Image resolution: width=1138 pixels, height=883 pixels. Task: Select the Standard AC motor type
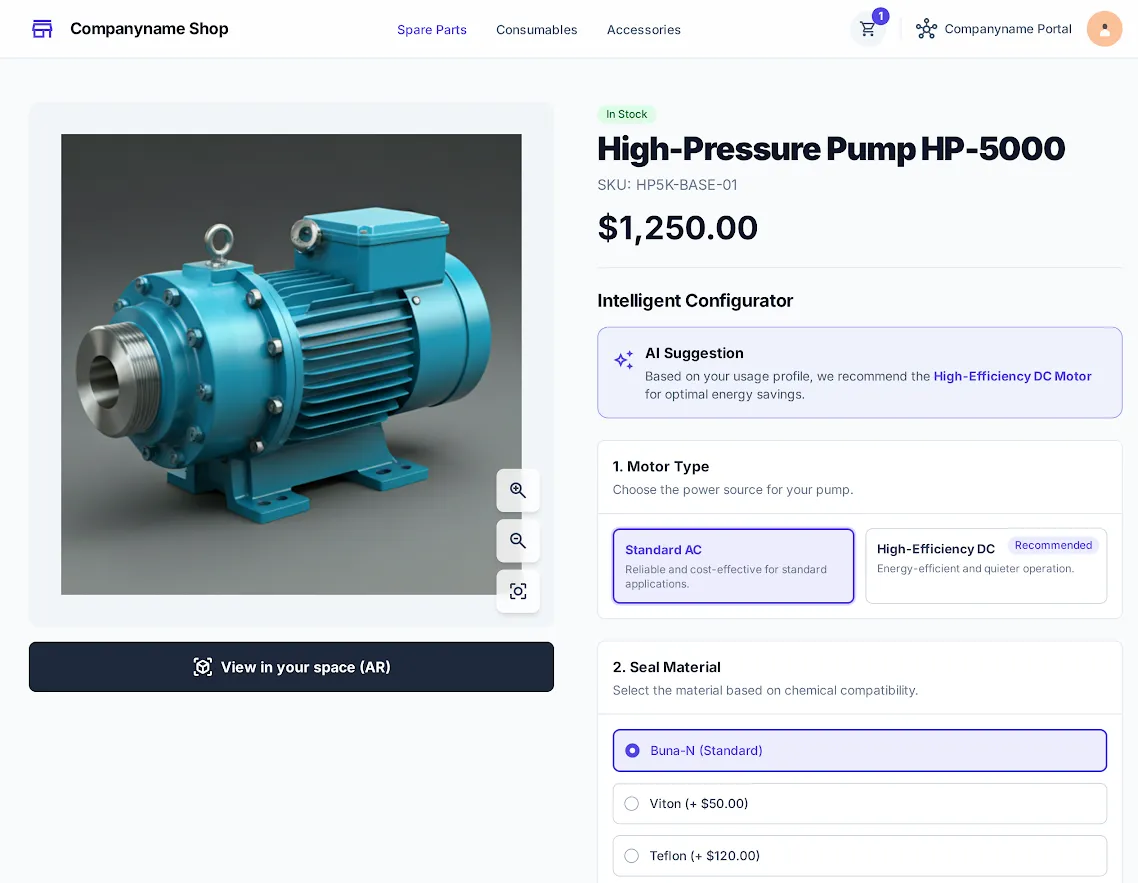[733, 566]
